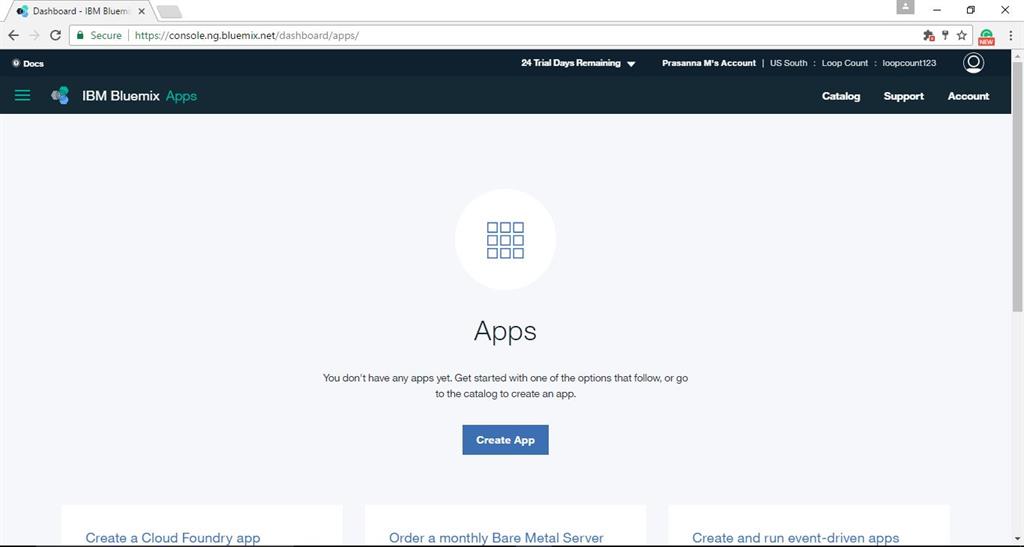The width and height of the screenshot is (1024, 547).
Task: Bookmark page with the star icon
Action: point(961,35)
